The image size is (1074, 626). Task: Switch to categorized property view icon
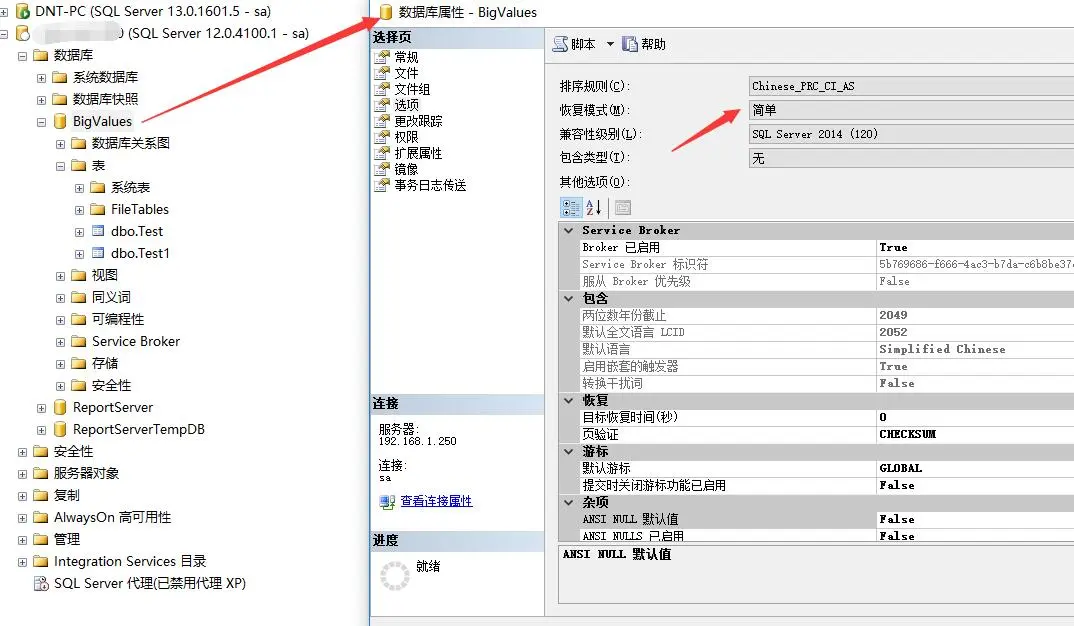tap(571, 208)
